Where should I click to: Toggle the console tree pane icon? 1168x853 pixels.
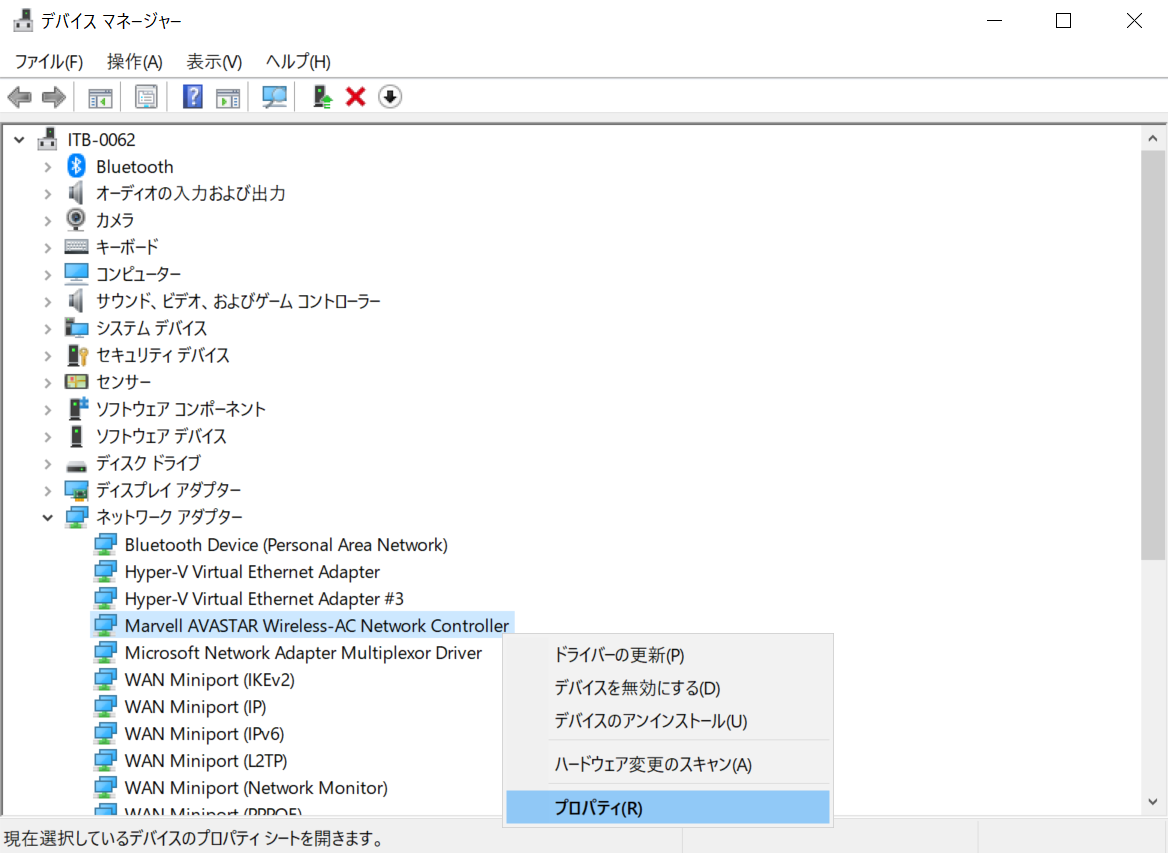coord(100,97)
